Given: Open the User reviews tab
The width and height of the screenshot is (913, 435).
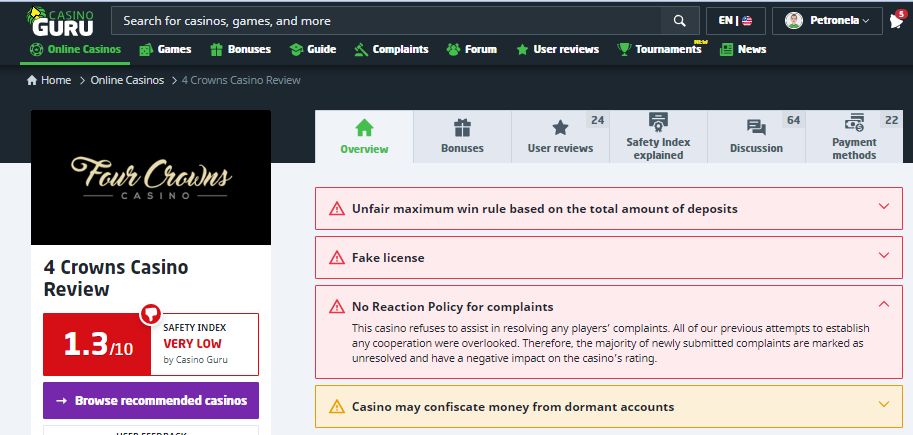Looking at the screenshot, I should [x=560, y=137].
